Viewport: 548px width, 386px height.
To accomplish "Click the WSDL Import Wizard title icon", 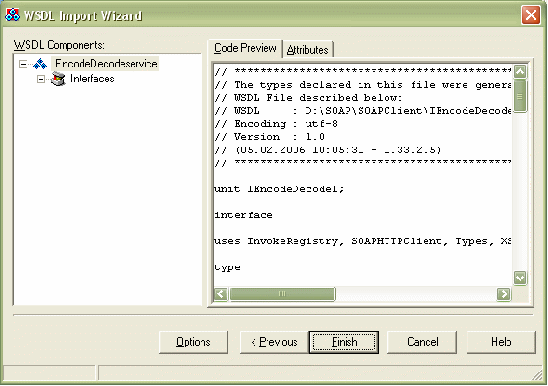I will (x=12, y=15).
